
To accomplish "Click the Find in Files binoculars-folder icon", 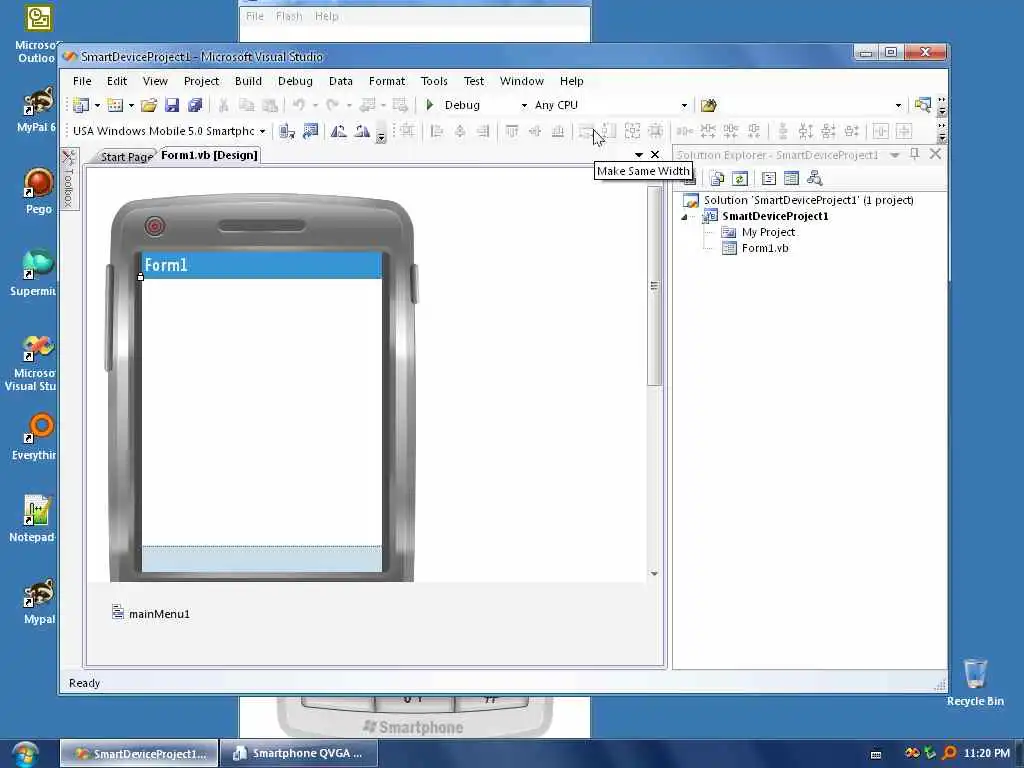I will pyautogui.click(x=709, y=105).
